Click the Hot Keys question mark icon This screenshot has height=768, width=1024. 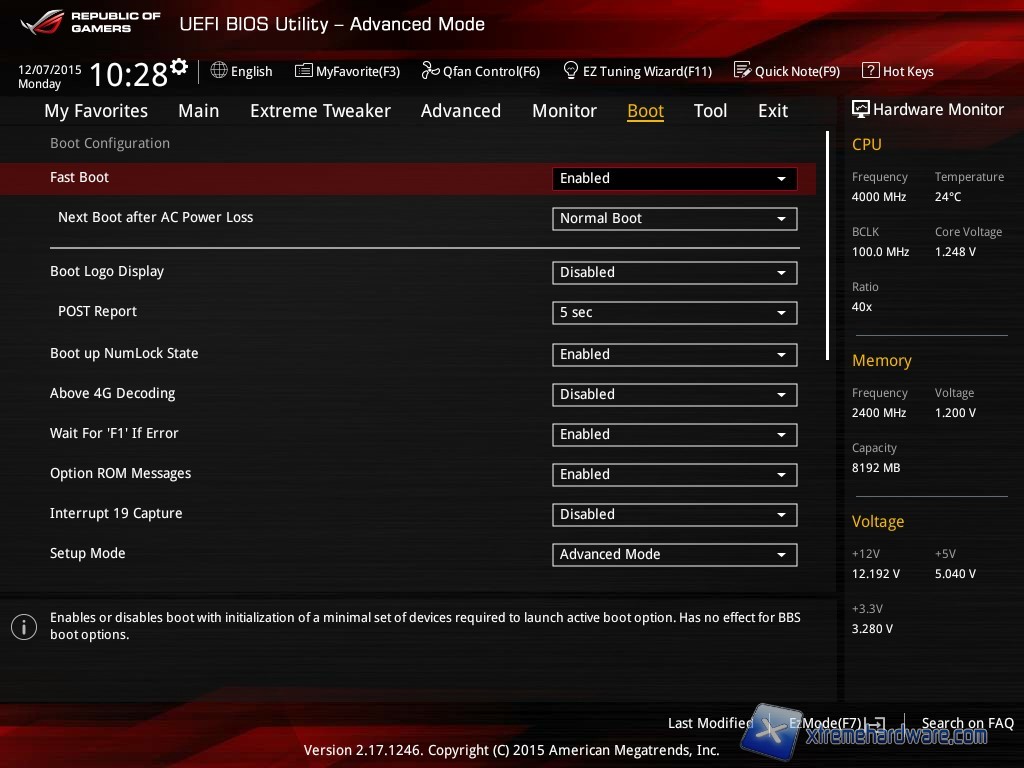870,70
